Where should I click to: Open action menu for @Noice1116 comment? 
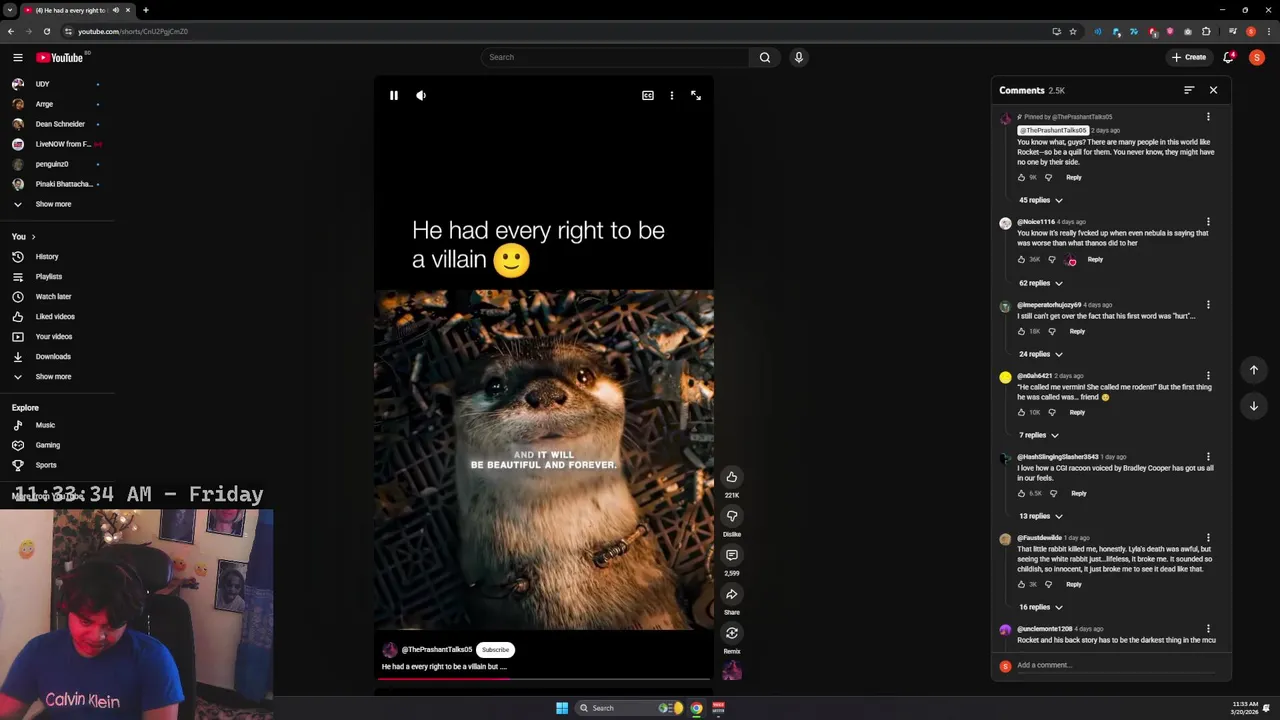click(x=1208, y=222)
